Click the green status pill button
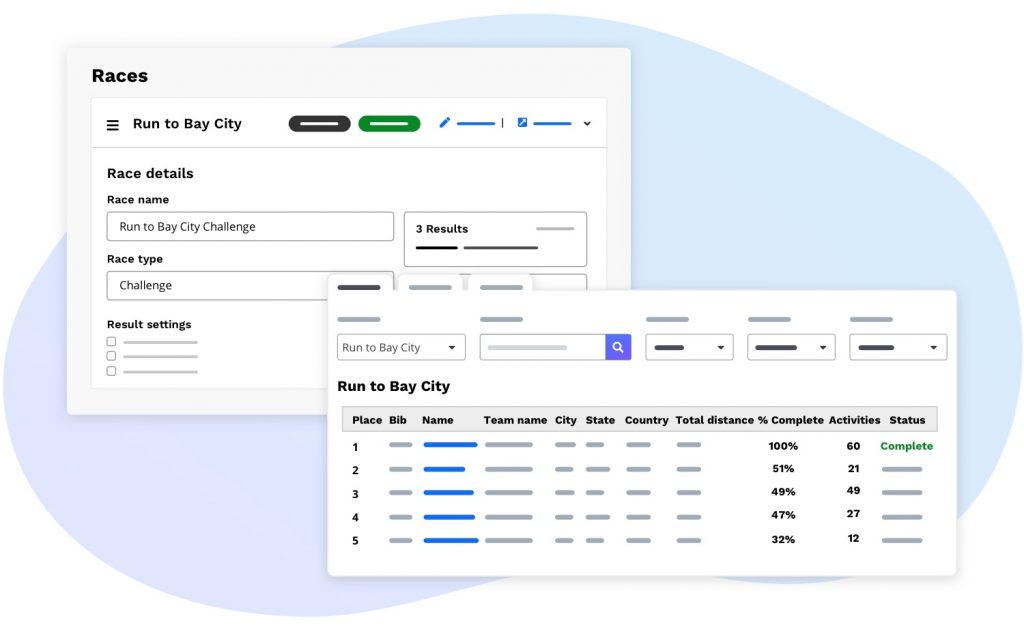The height and width of the screenshot is (625, 1024). point(389,124)
